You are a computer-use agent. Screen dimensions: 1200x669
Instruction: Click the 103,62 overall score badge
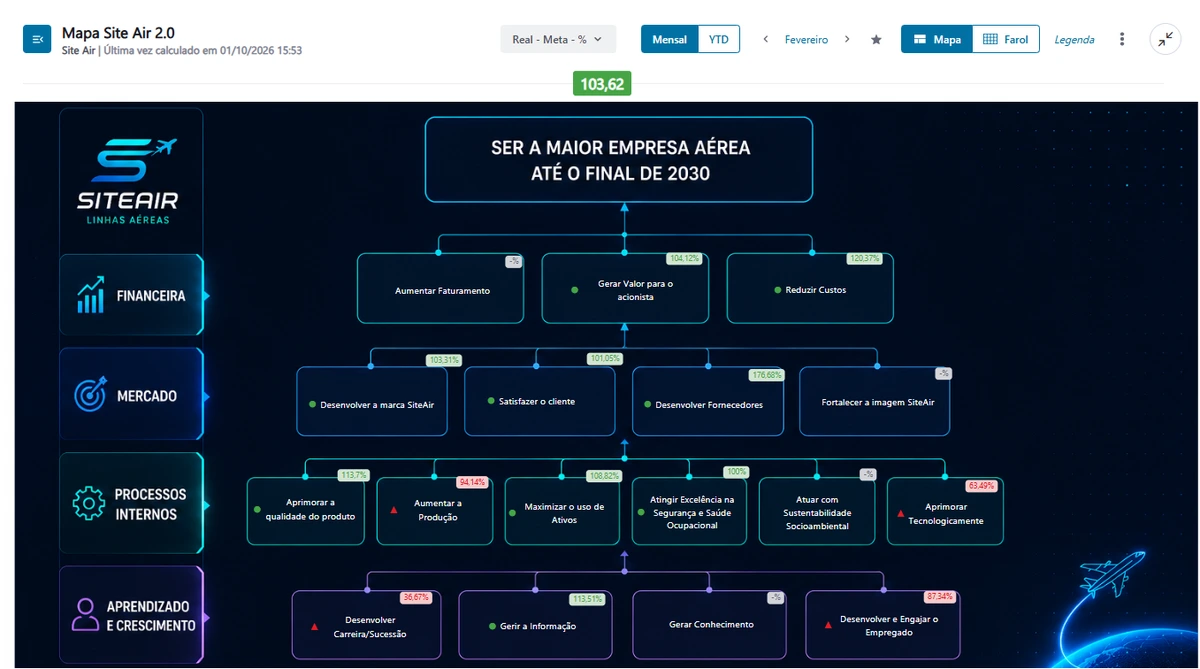point(602,84)
